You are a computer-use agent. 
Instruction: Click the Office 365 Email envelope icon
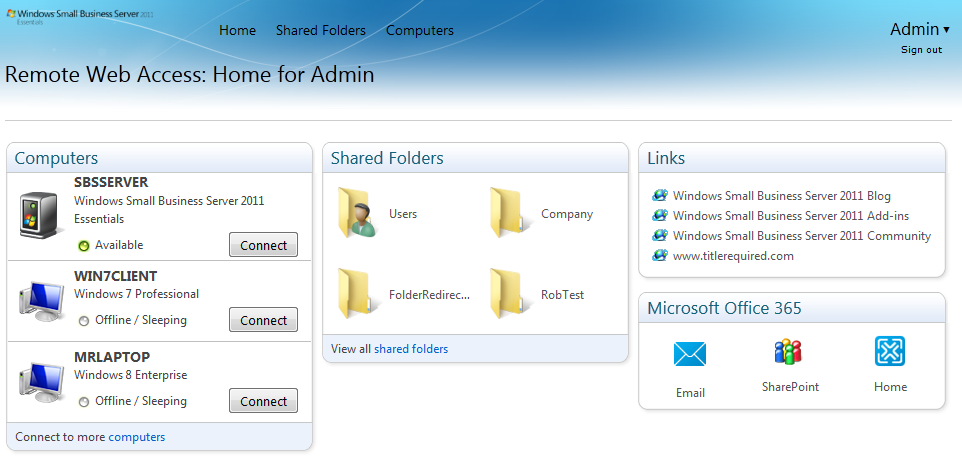(x=690, y=354)
